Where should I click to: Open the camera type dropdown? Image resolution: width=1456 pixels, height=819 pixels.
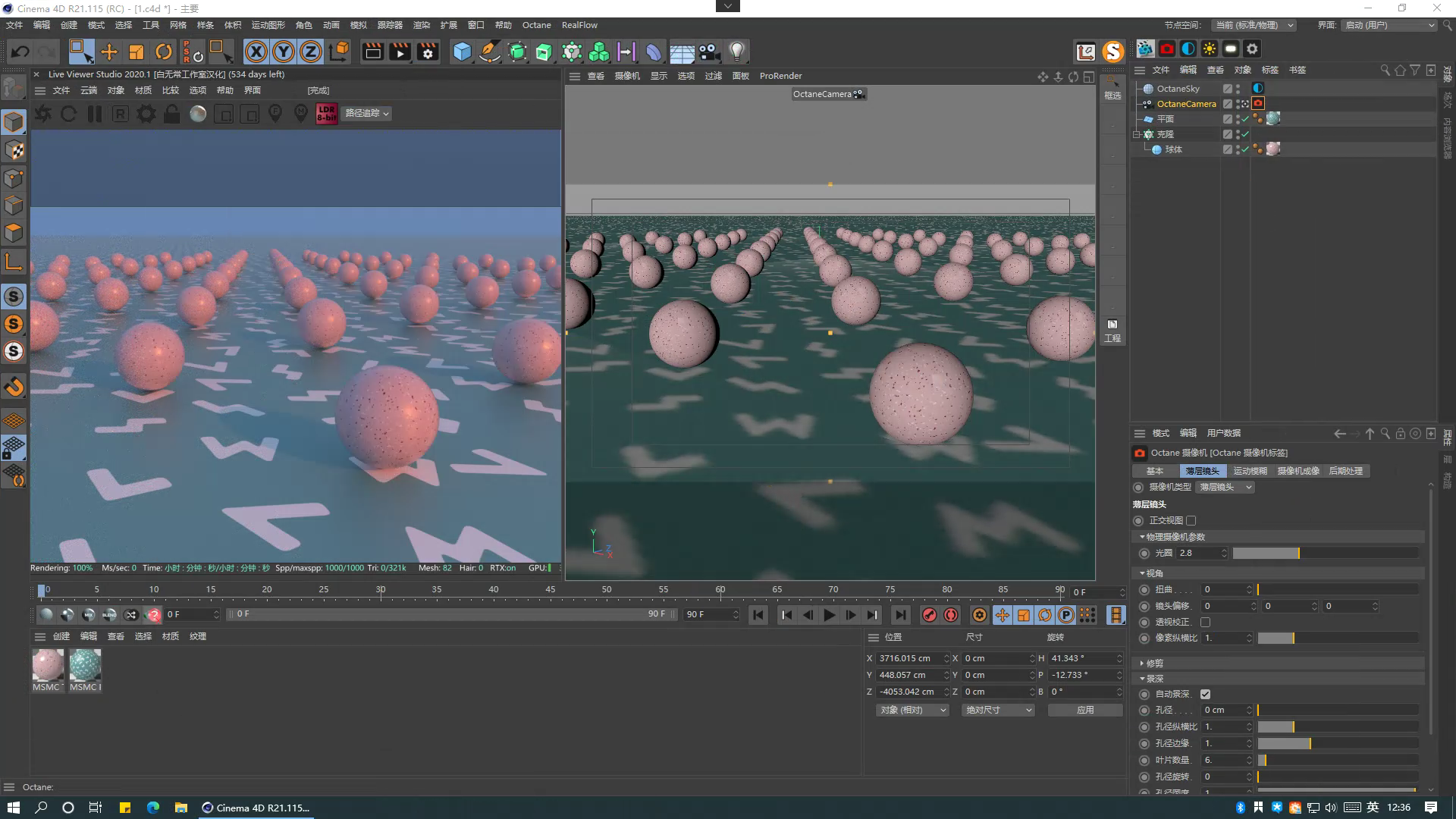pyautogui.click(x=1225, y=487)
